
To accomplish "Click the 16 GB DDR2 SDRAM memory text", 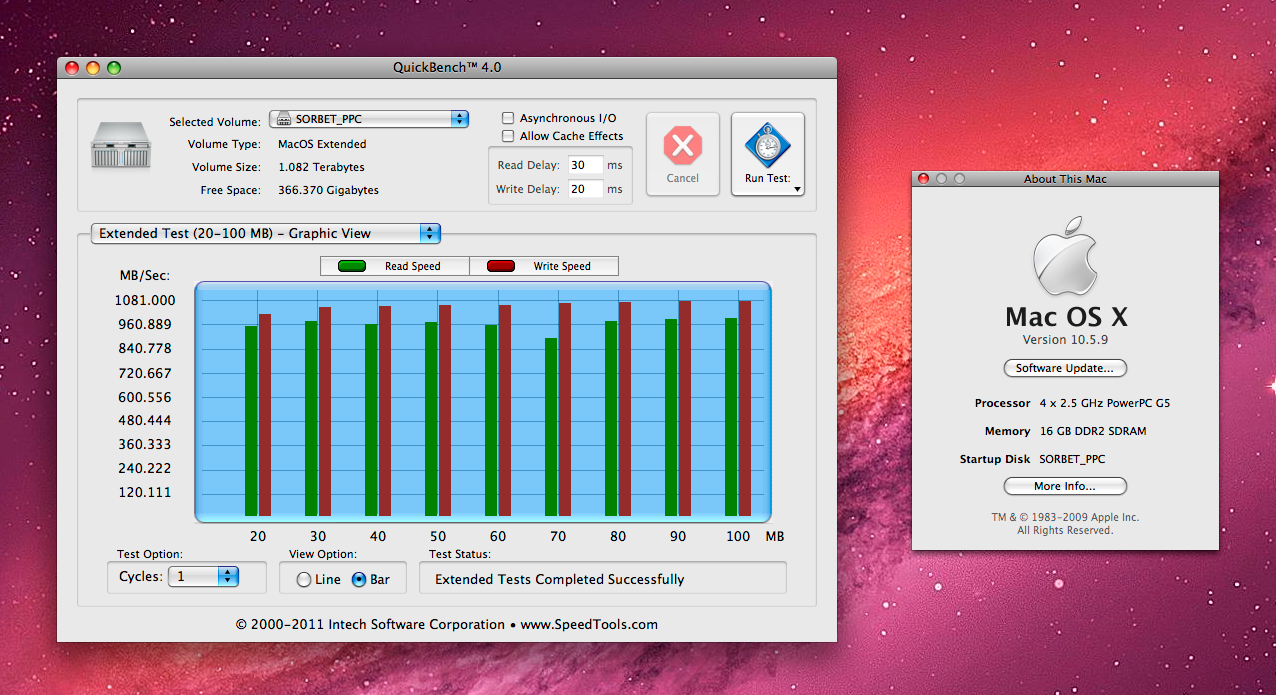I will point(1093,431).
